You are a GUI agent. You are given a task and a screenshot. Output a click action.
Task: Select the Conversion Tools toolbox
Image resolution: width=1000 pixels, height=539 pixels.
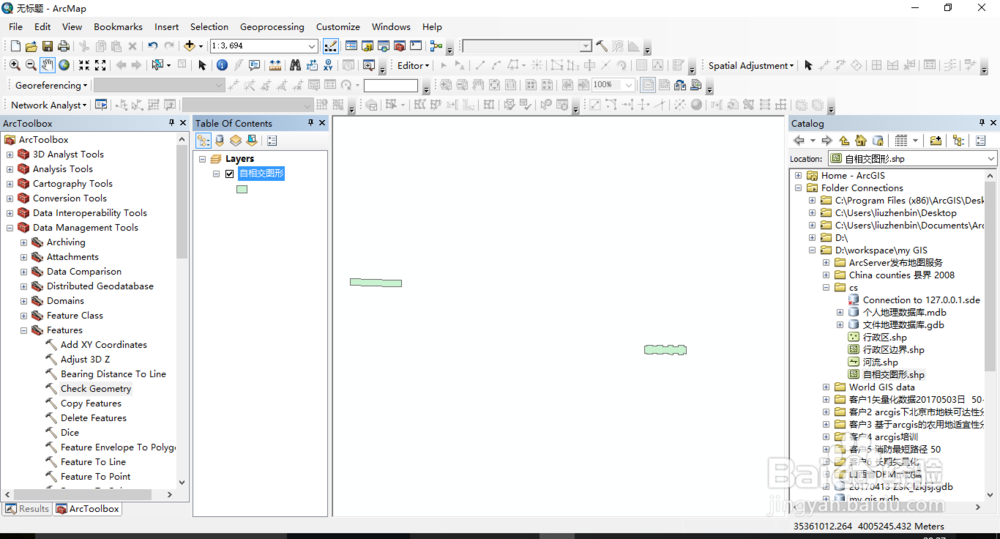pos(70,198)
